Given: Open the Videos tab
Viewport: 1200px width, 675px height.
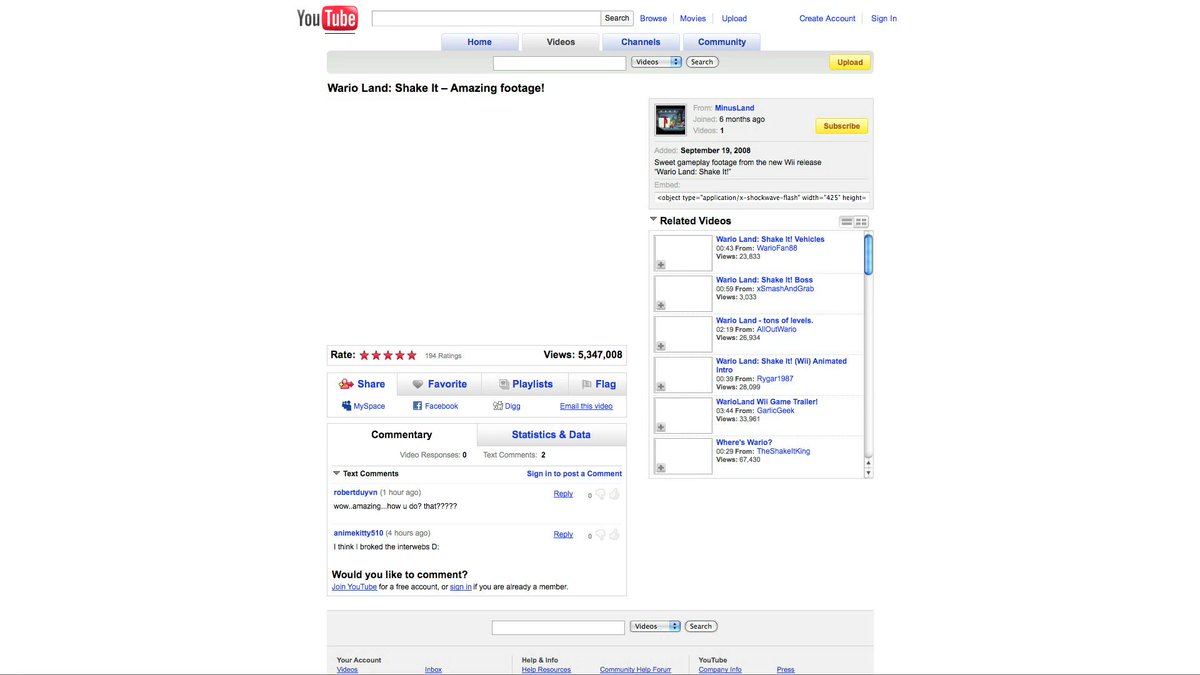Looking at the screenshot, I should (x=561, y=42).
